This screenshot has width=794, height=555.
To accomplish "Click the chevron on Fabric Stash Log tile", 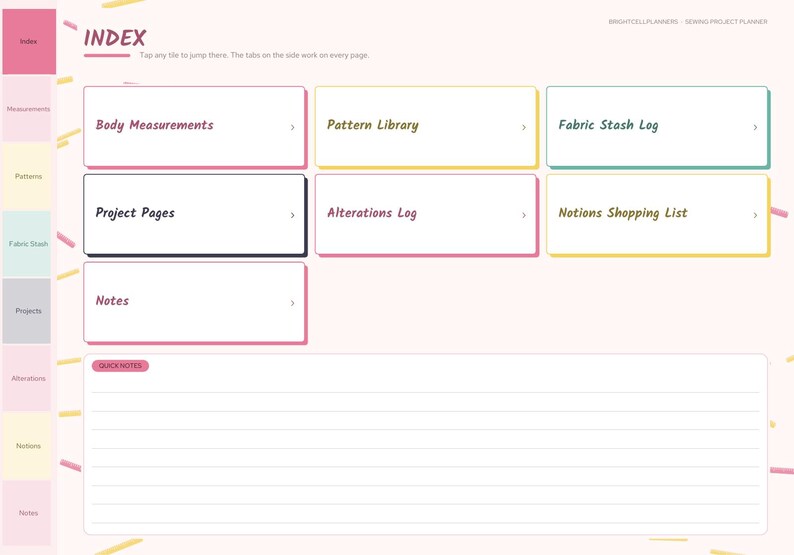I will click(x=755, y=128).
